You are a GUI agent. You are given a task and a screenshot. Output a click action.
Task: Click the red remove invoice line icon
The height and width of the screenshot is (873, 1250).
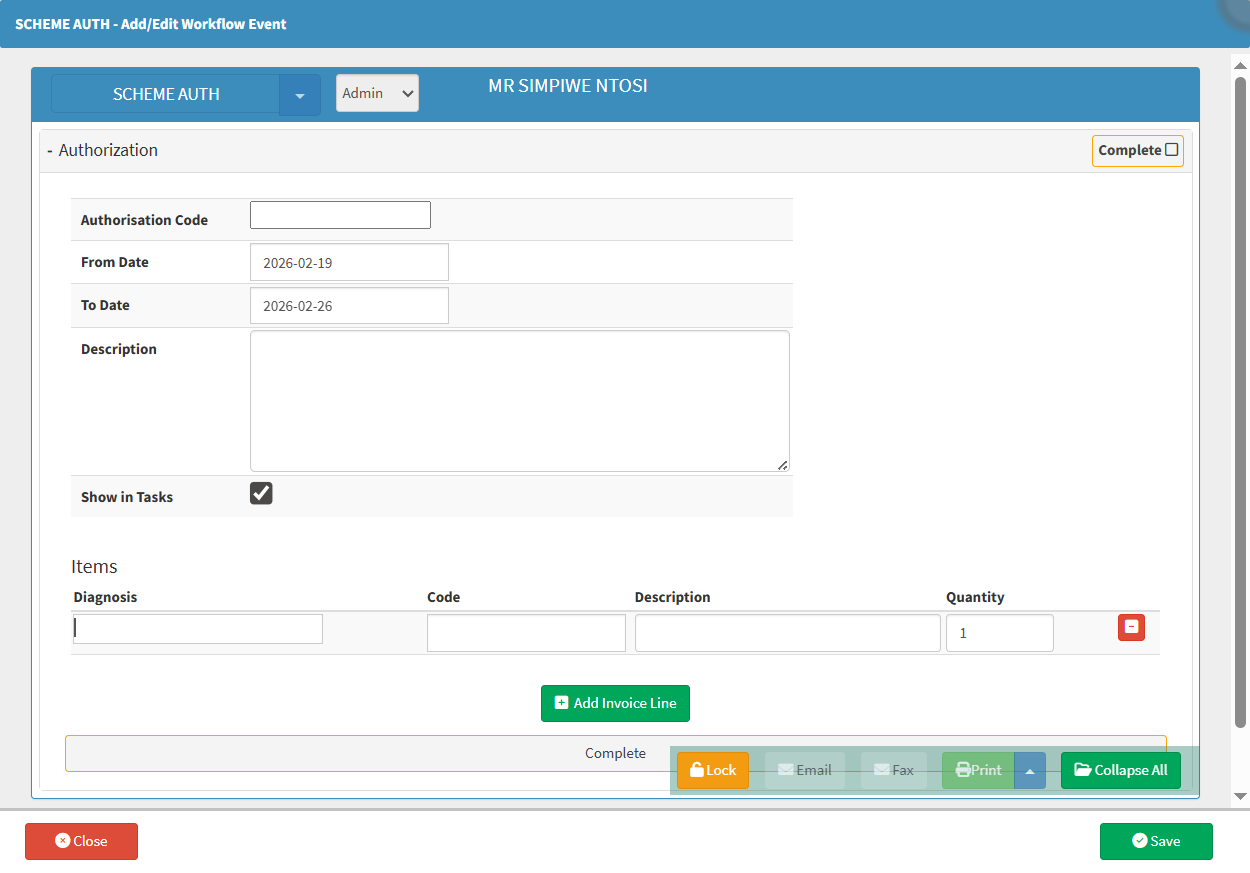1131,627
